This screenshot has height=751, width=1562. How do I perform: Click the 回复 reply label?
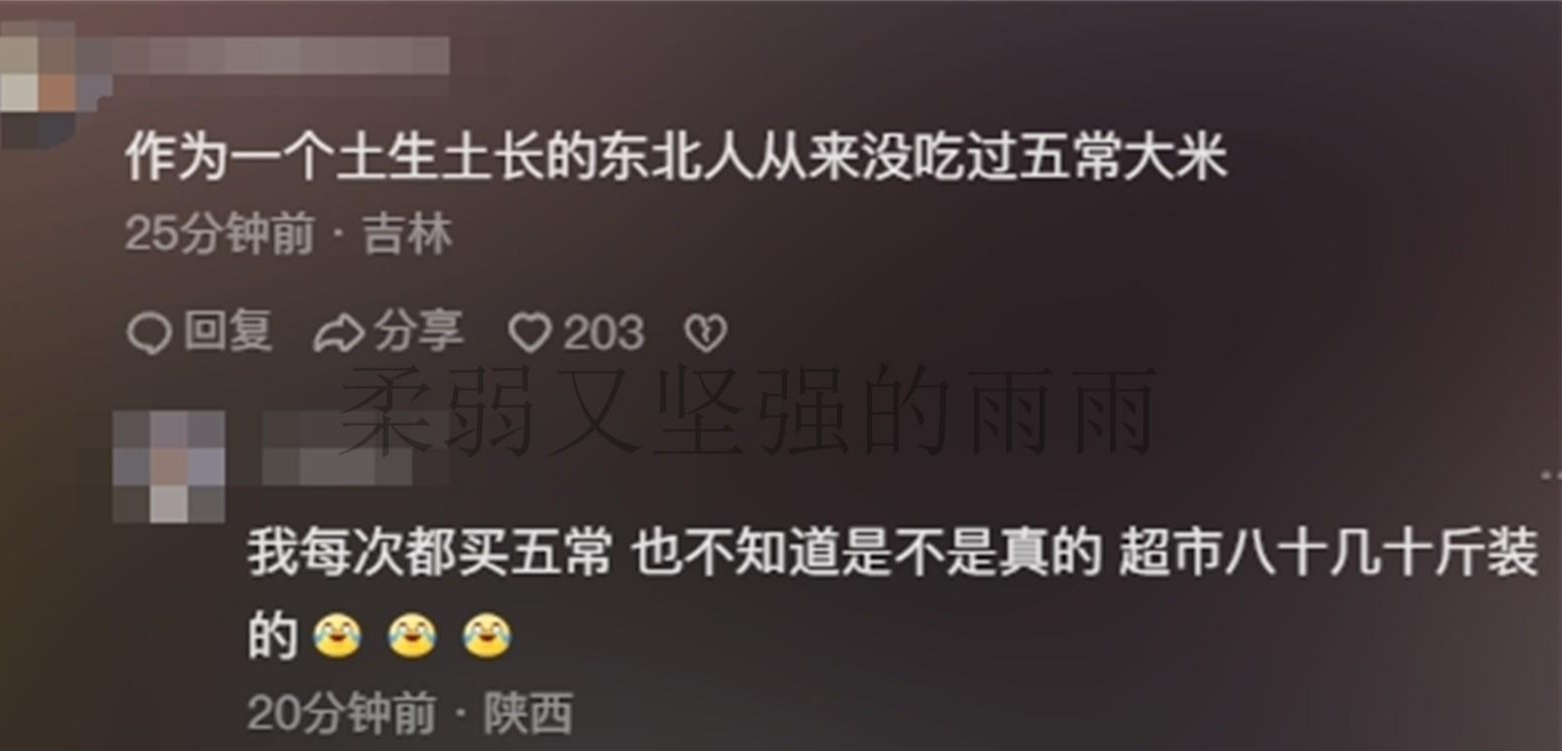(228, 332)
